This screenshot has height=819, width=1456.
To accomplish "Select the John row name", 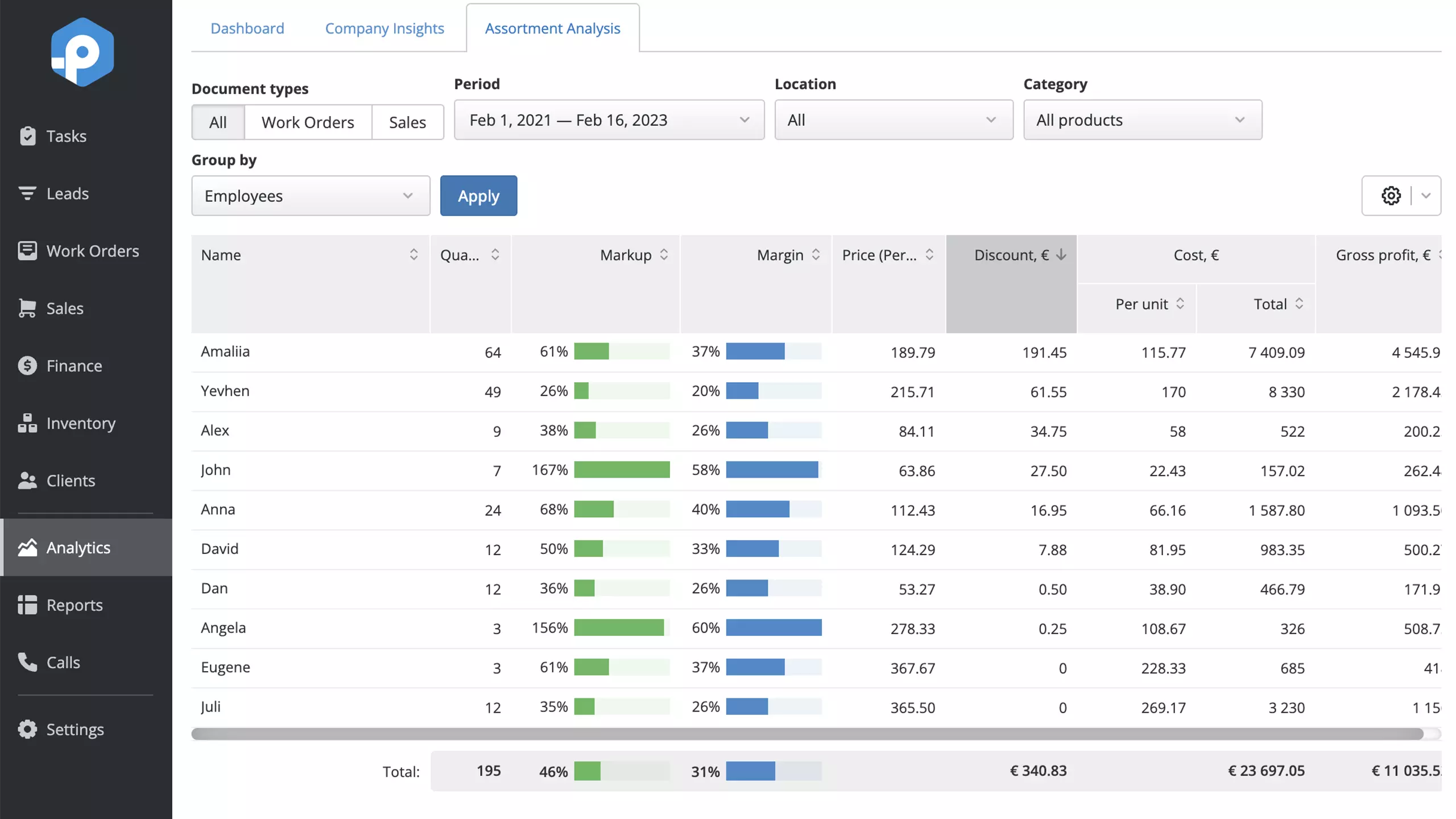I will tap(216, 470).
